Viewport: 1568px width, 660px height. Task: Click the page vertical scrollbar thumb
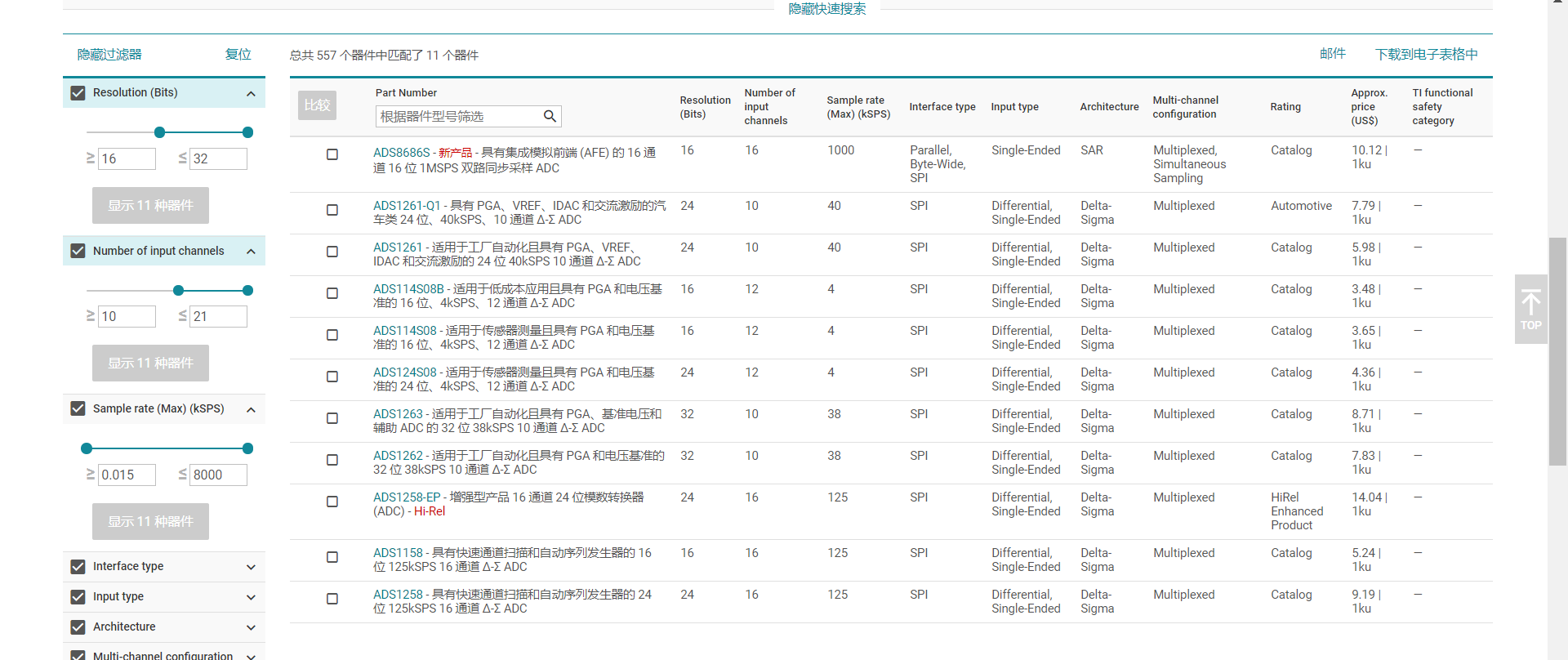pyautogui.click(x=1558, y=351)
